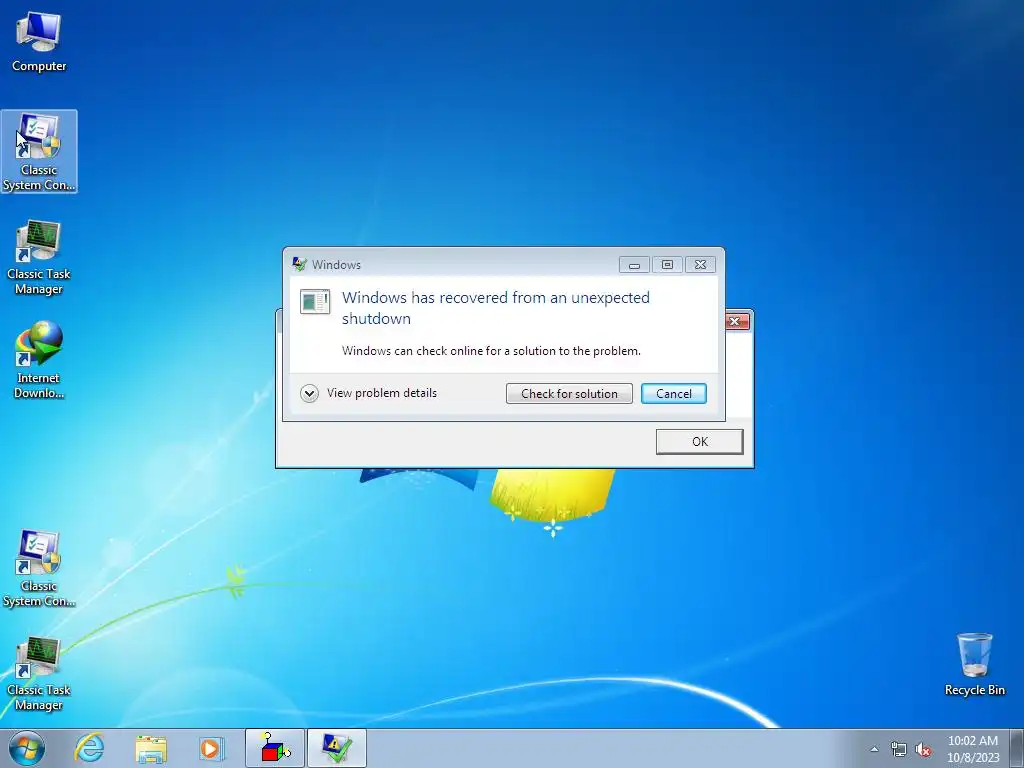Open the Computer desktop icon
This screenshot has height=768, width=1024.
pyautogui.click(x=39, y=42)
